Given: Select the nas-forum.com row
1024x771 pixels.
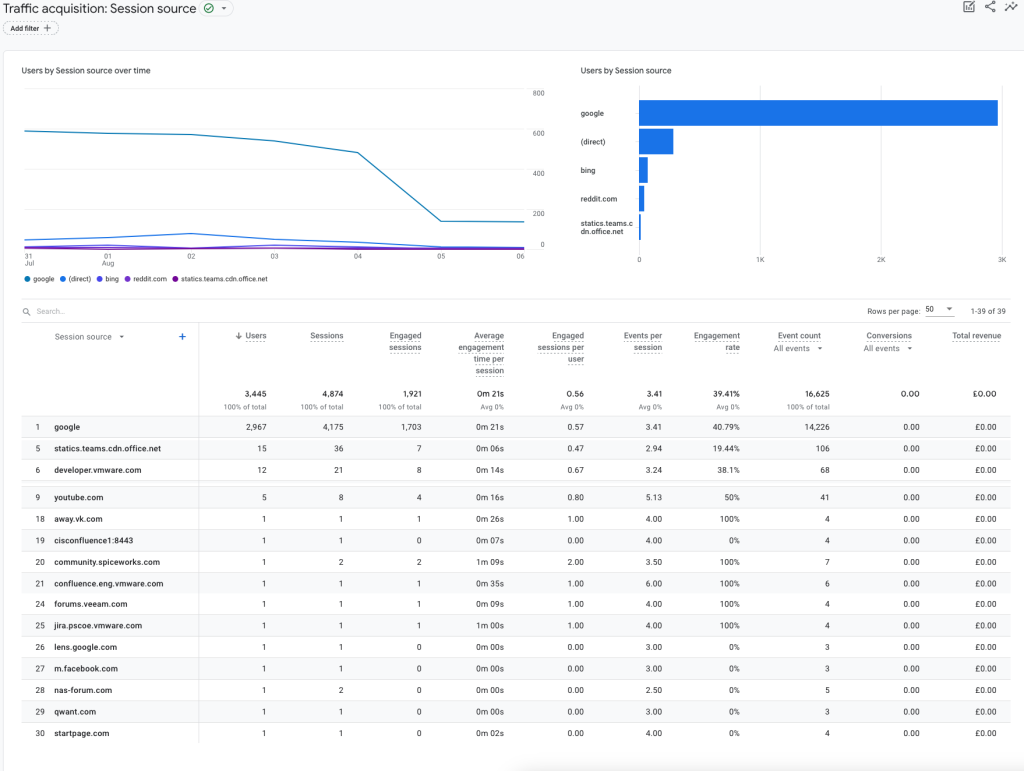Looking at the screenshot, I should [516, 690].
